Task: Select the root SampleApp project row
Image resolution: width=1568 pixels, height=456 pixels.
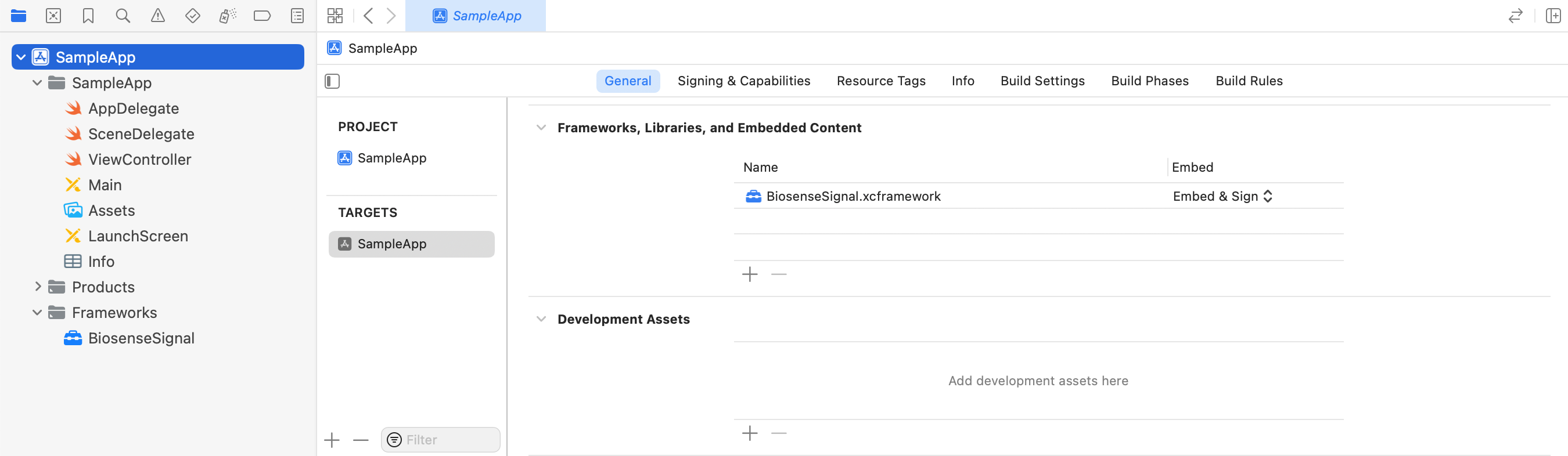Action: (x=157, y=57)
